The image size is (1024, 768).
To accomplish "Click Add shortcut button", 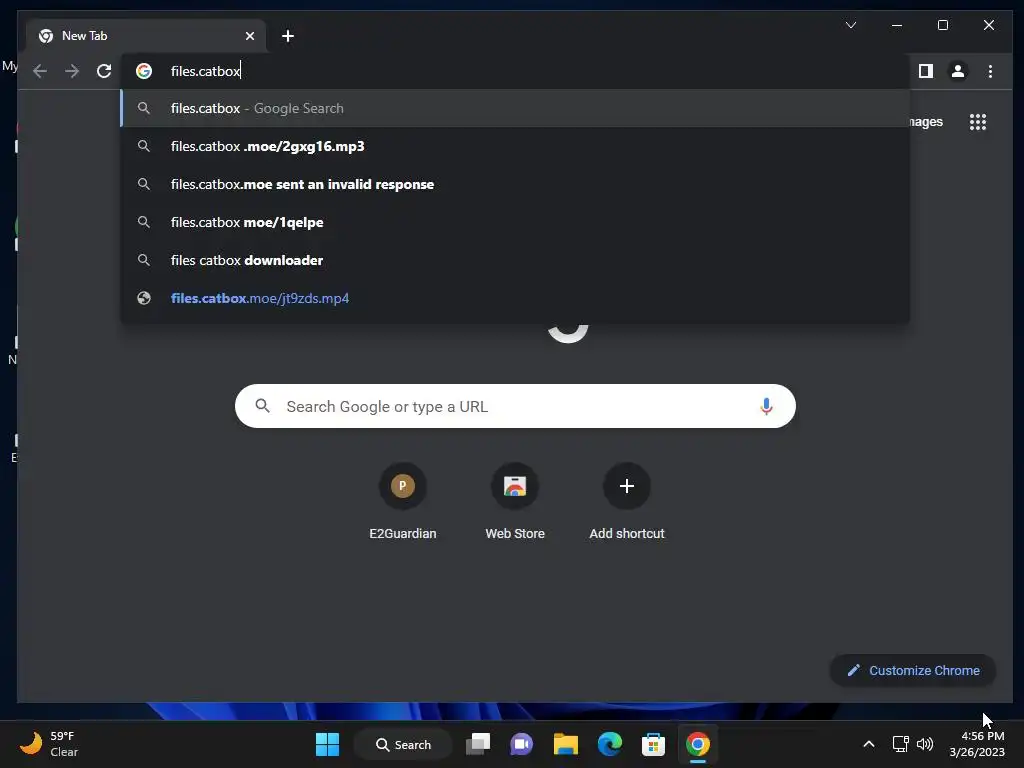I will pyautogui.click(x=627, y=502).
